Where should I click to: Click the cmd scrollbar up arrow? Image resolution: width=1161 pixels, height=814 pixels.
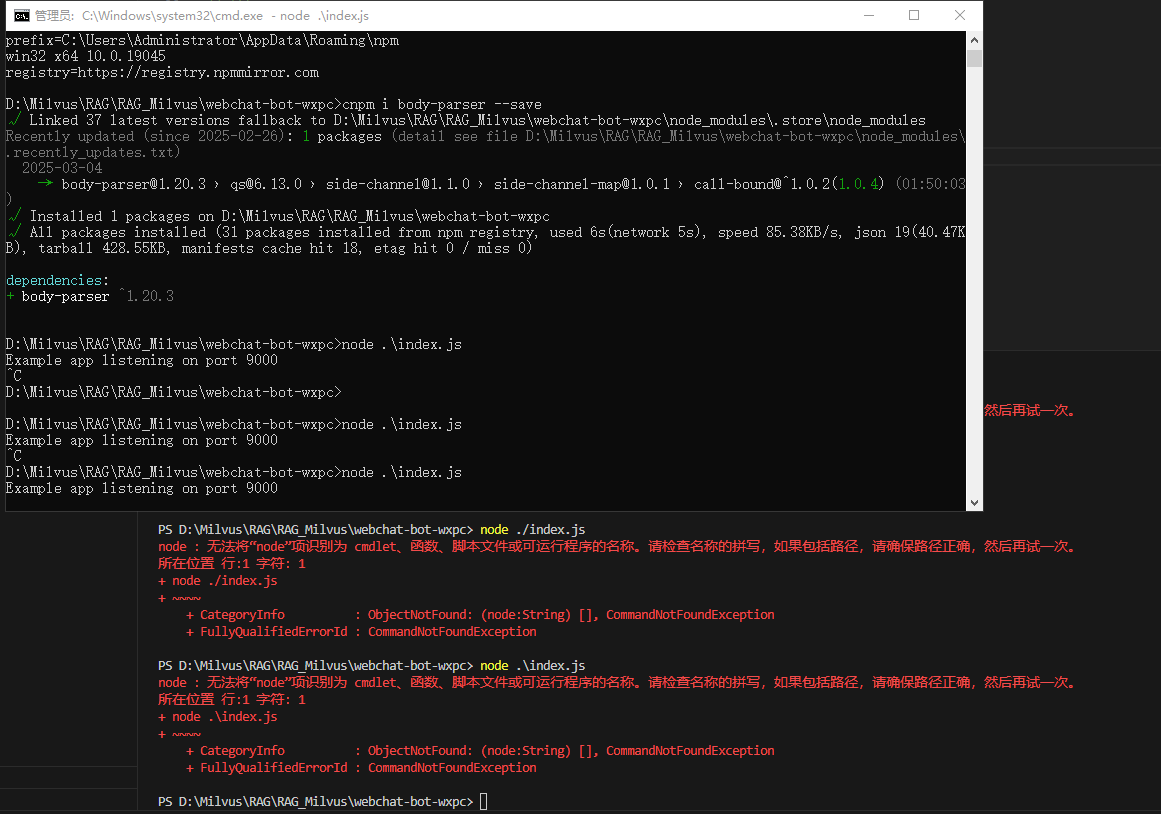[x=974, y=40]
